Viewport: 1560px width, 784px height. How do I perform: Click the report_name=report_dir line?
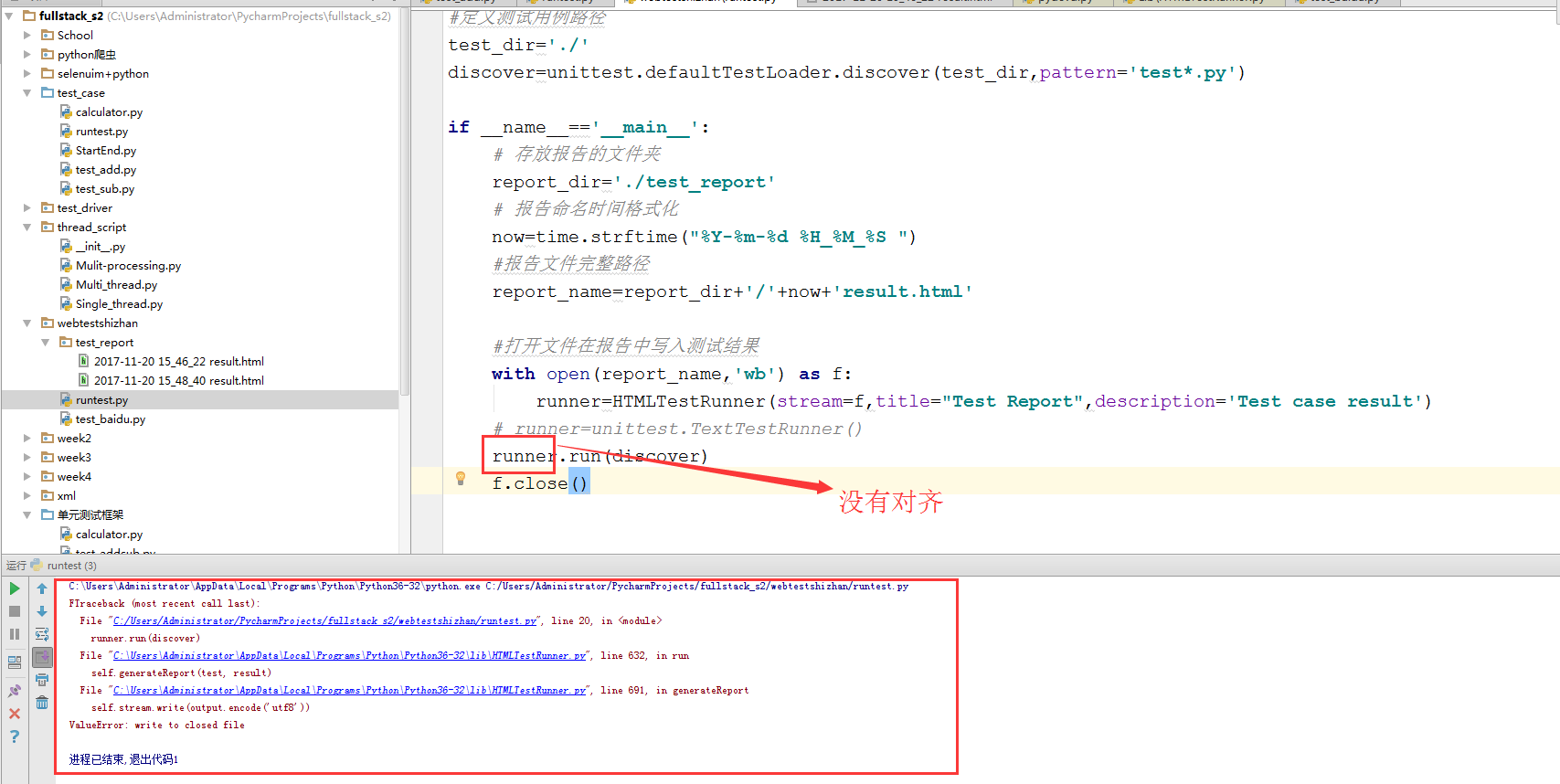(x=732, y=291)
